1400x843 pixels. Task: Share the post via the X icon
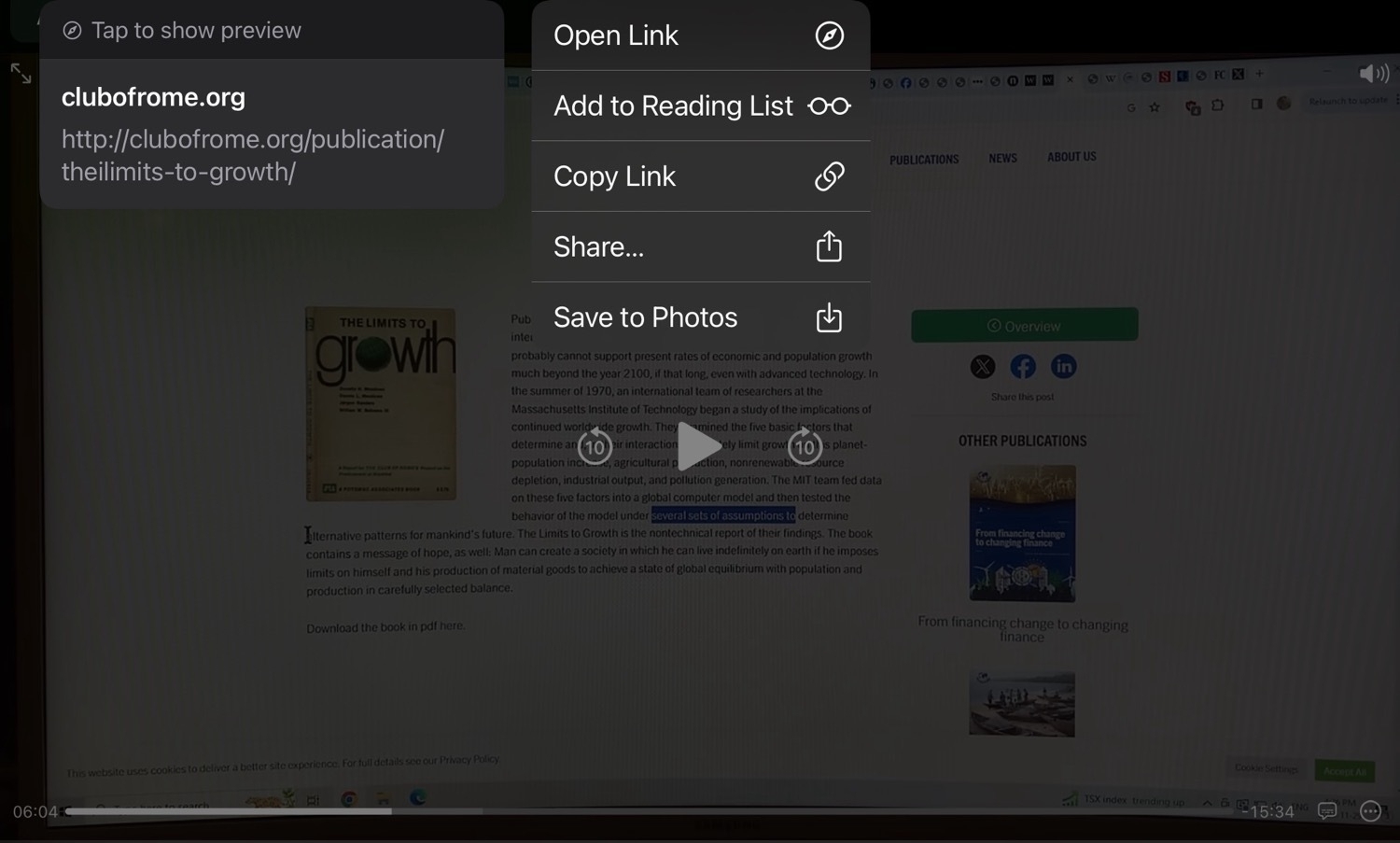[982, 366]
